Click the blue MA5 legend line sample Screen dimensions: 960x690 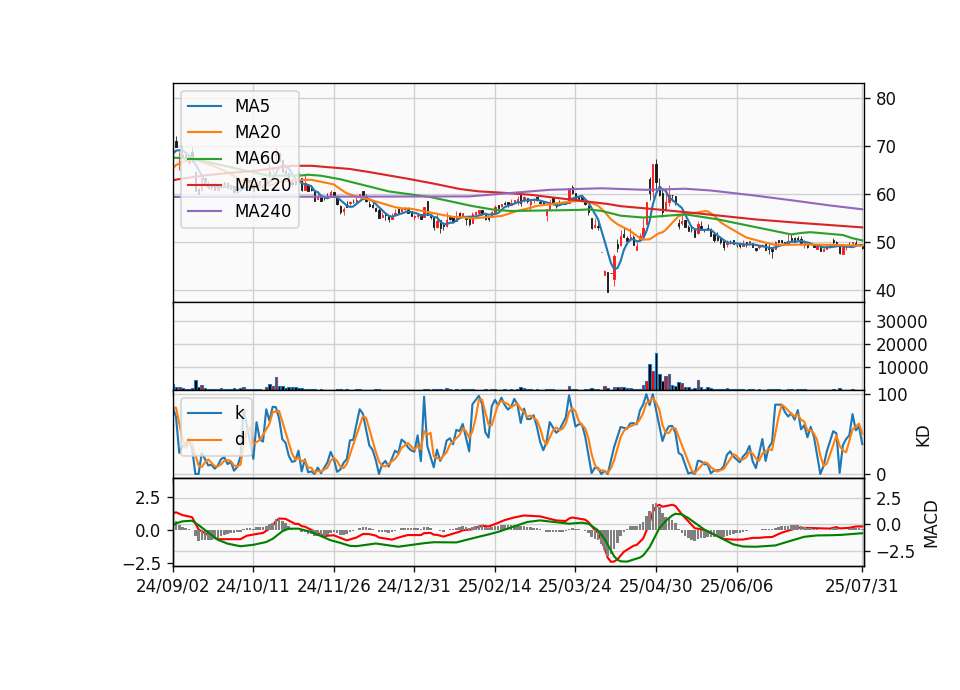tap(204, 107)
